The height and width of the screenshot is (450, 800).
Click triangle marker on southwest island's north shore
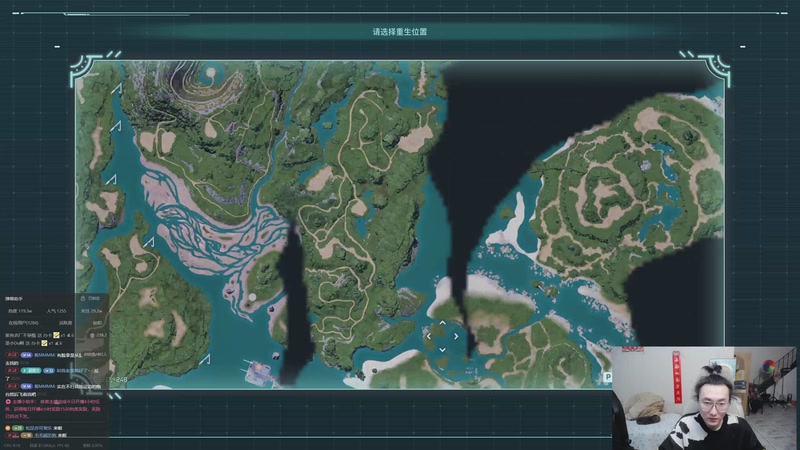(149, 241)
